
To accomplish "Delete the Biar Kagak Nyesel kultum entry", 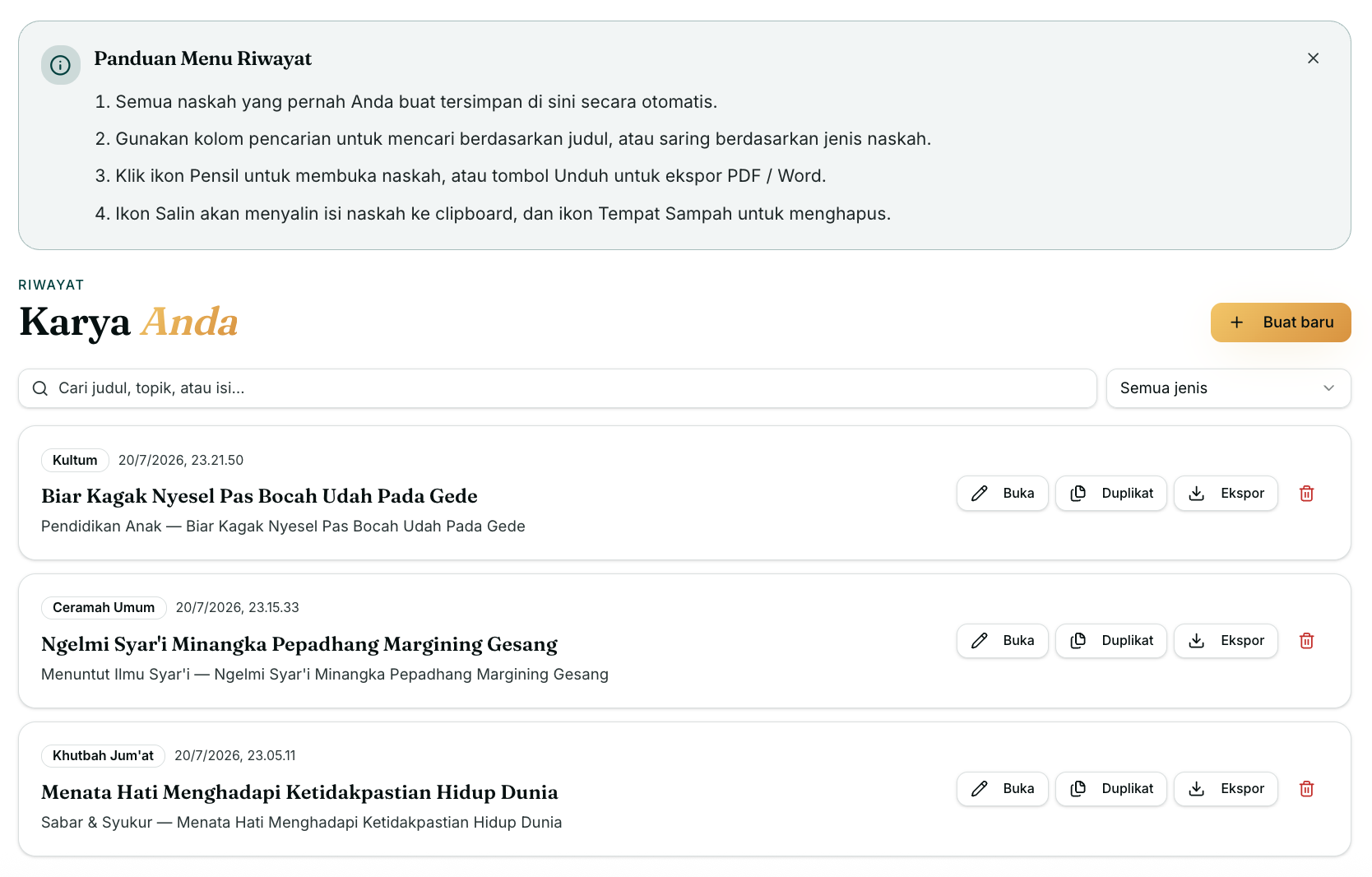I will 1306,494.
